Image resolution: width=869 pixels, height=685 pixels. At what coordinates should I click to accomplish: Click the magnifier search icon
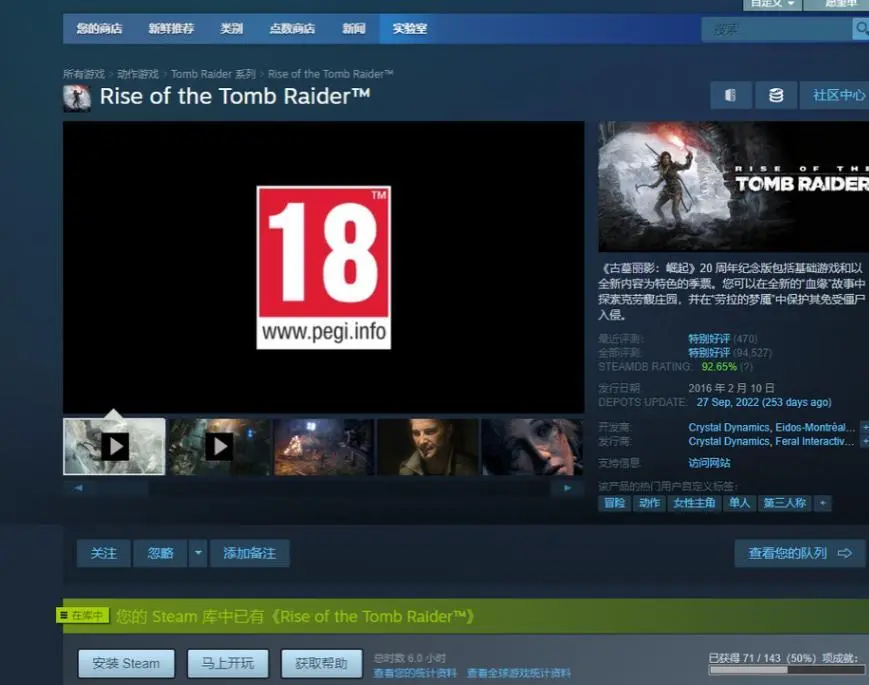861,29
